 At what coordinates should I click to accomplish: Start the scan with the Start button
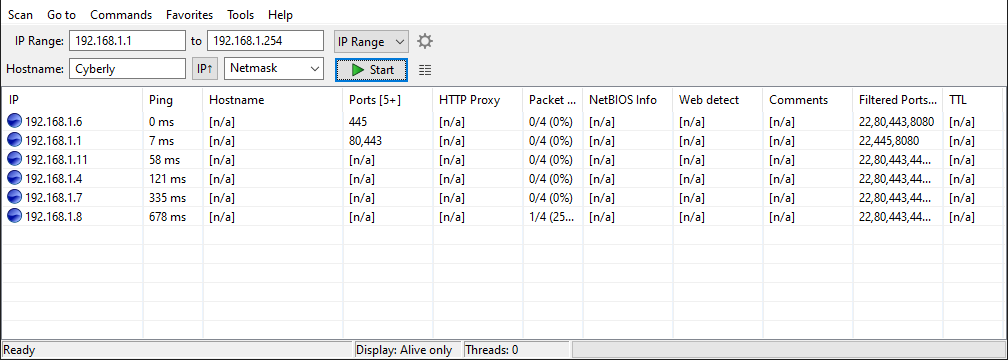(372, 70)
